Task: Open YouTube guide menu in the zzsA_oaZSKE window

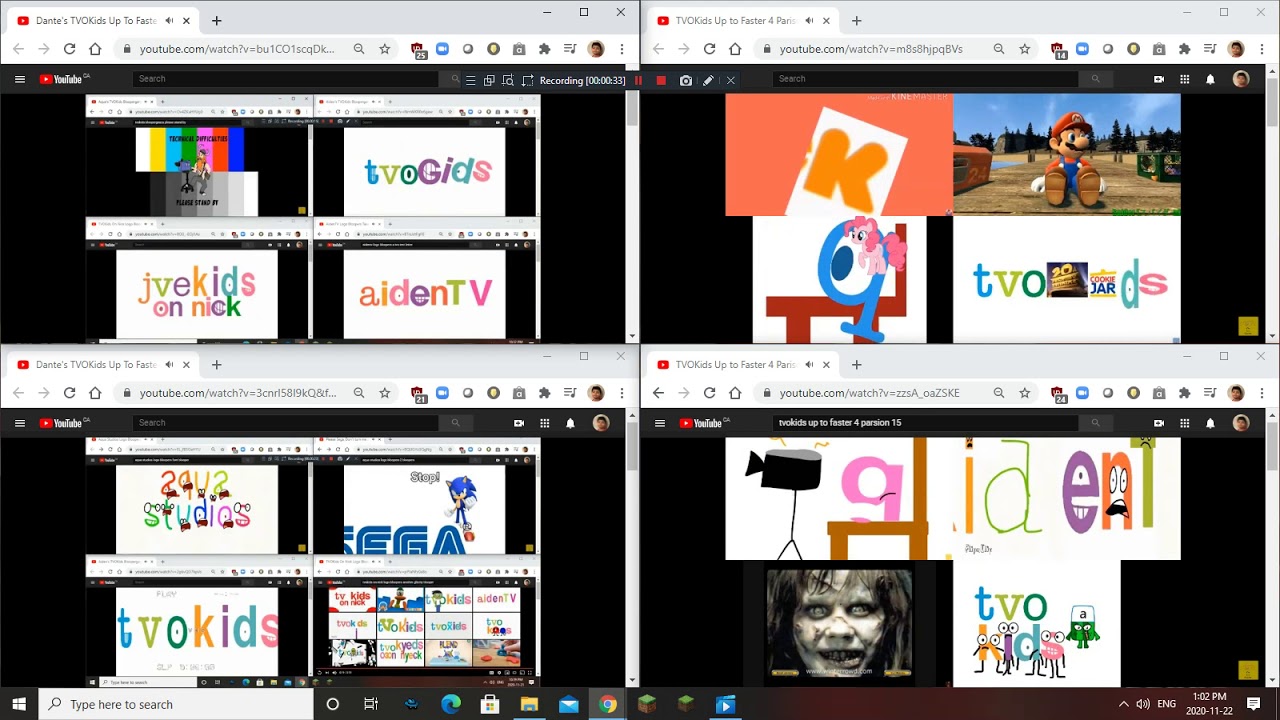Action: click(660, 423)
